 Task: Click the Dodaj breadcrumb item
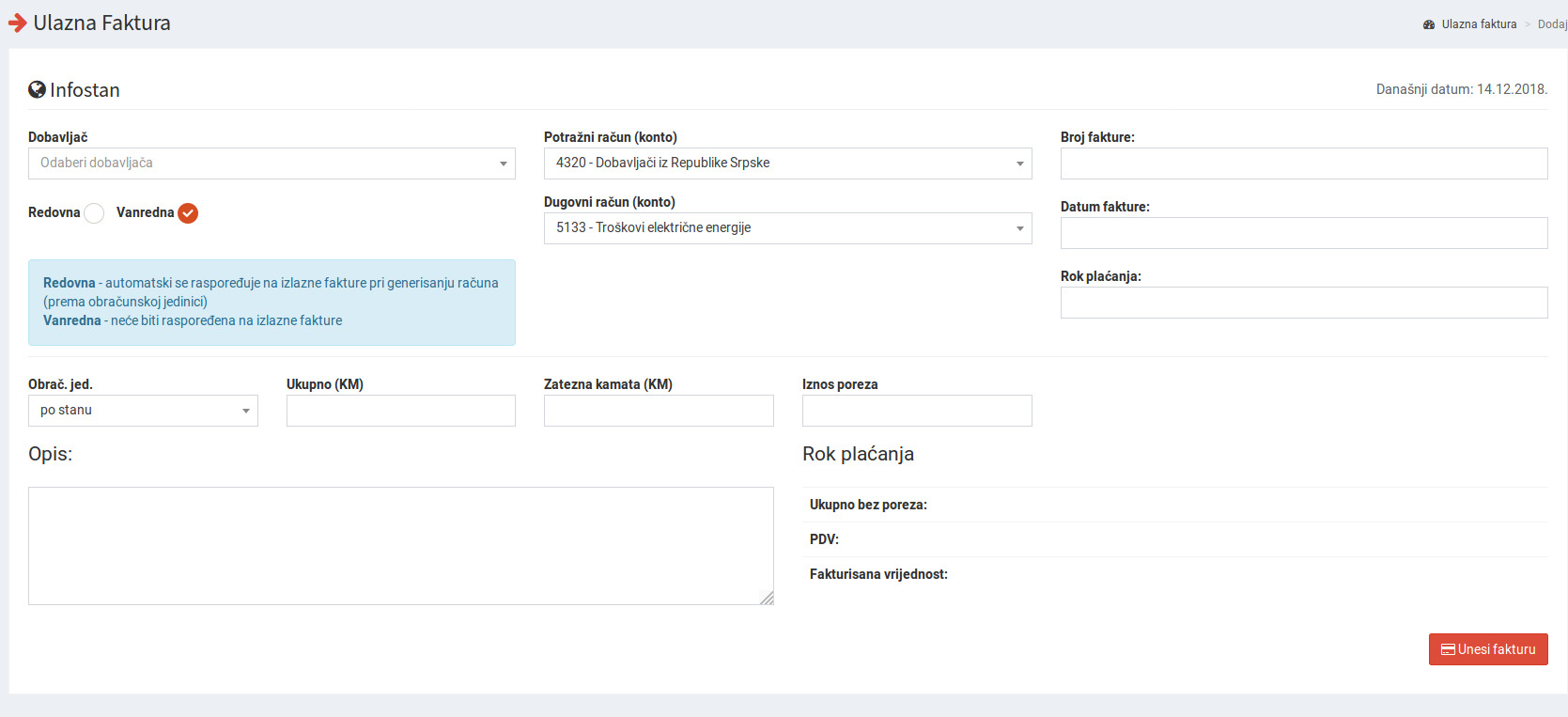click(1551, 24)
